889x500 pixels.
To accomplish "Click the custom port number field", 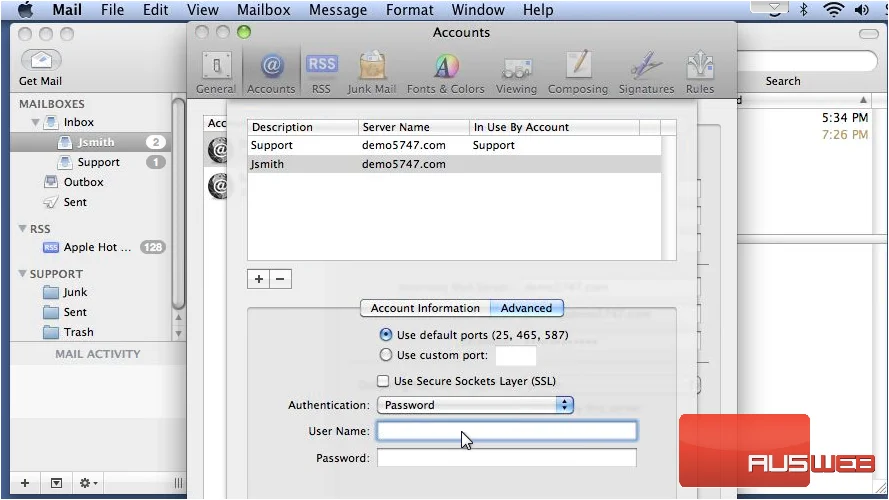I will point(515,355).
